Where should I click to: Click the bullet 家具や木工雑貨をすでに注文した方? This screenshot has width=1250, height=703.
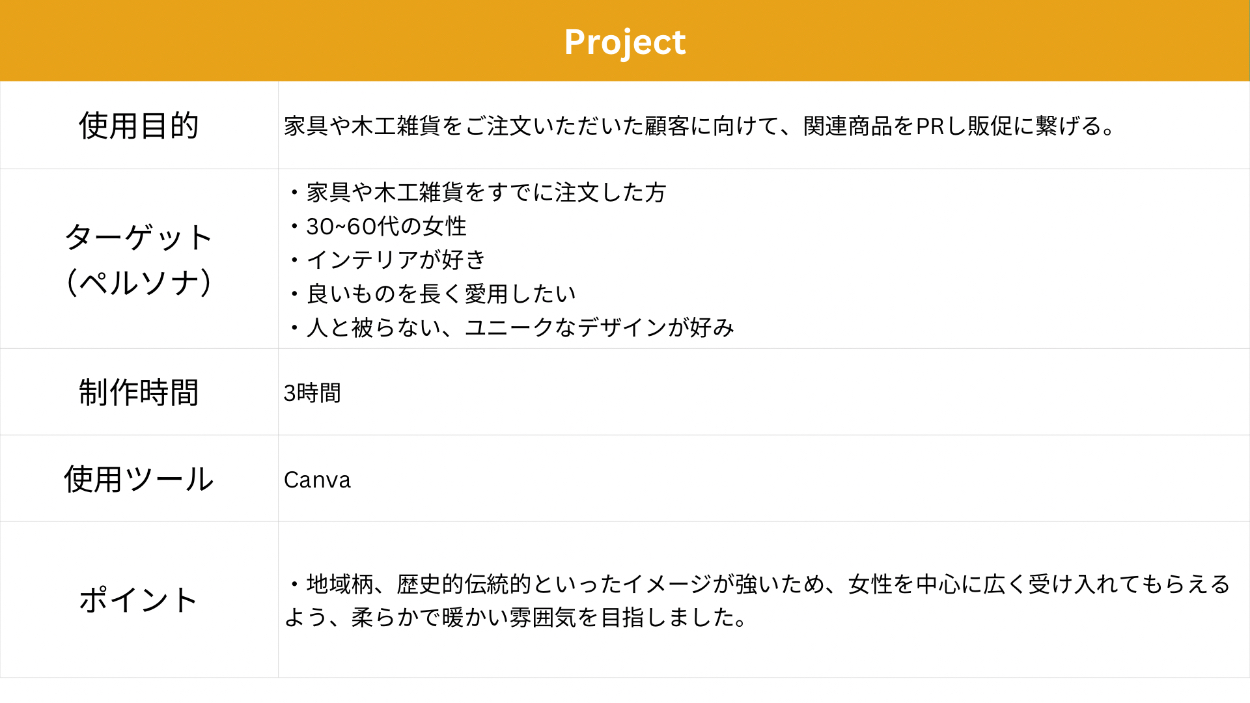click(485, 193)
